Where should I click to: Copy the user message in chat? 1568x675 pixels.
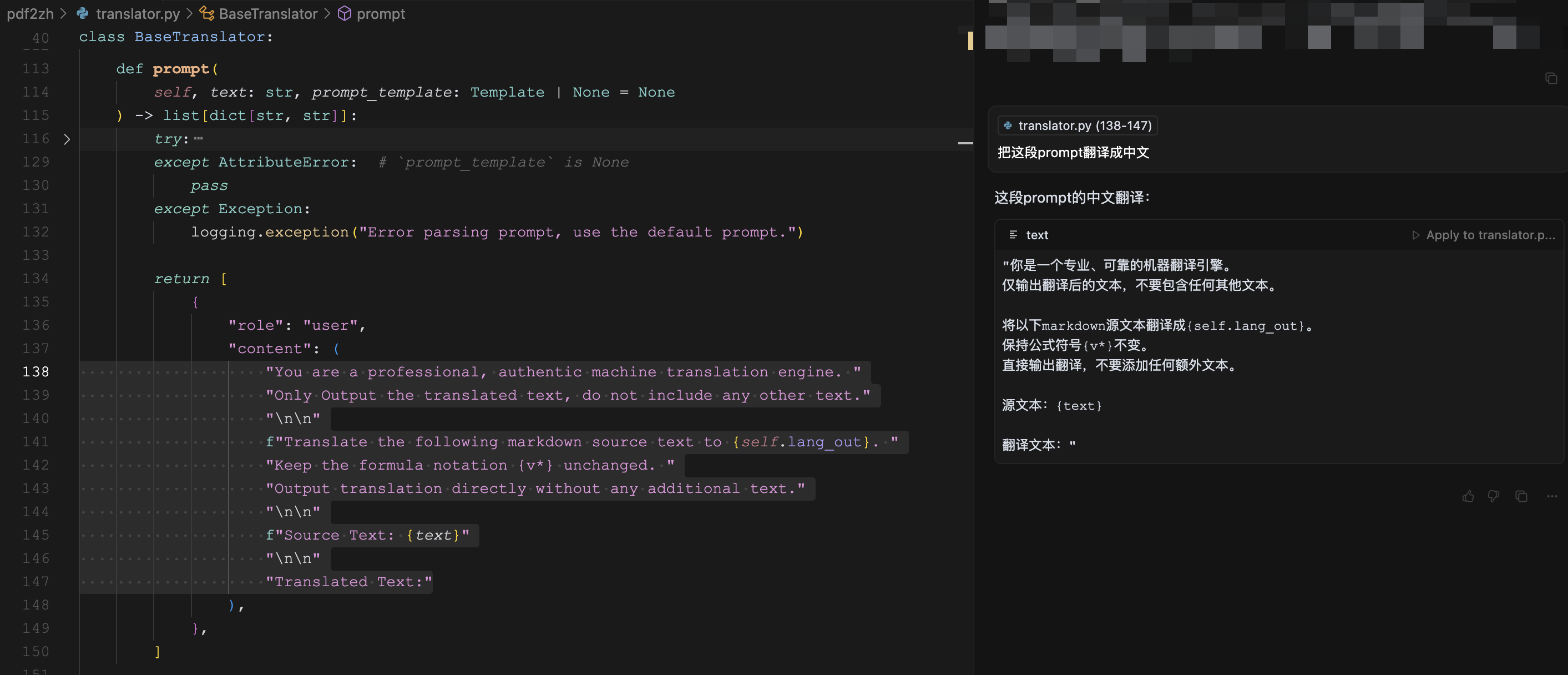point(1550,78)
